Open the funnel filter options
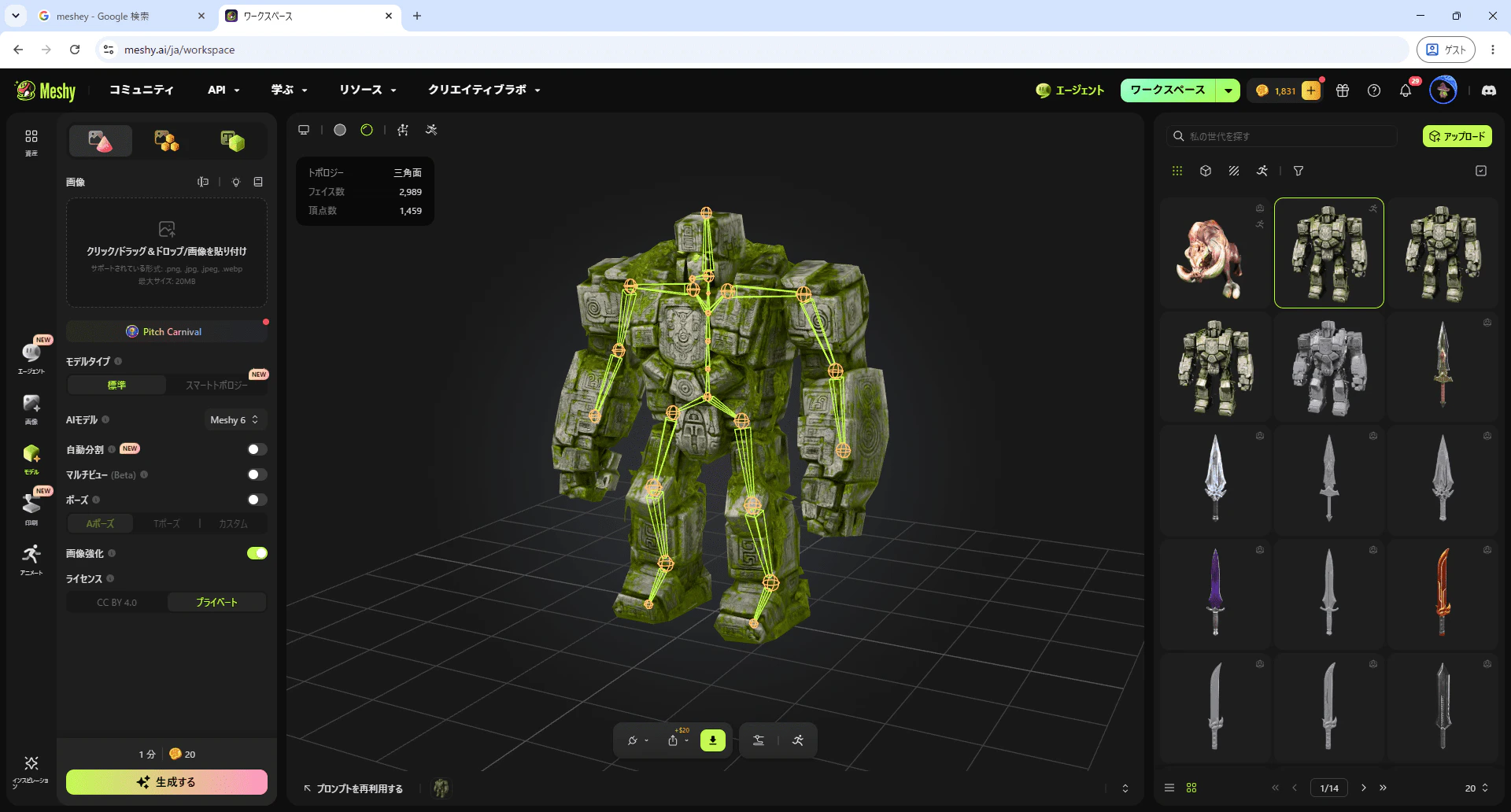Image resolution: width=1511 pixels, height=812 pixels. click(1299, 171)
